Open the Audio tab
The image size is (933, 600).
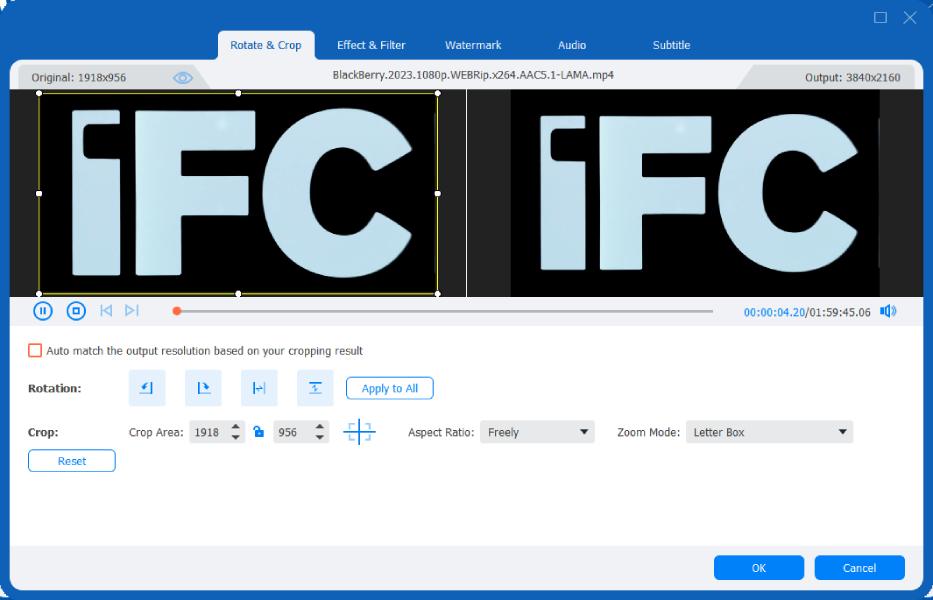click(572, 45)
